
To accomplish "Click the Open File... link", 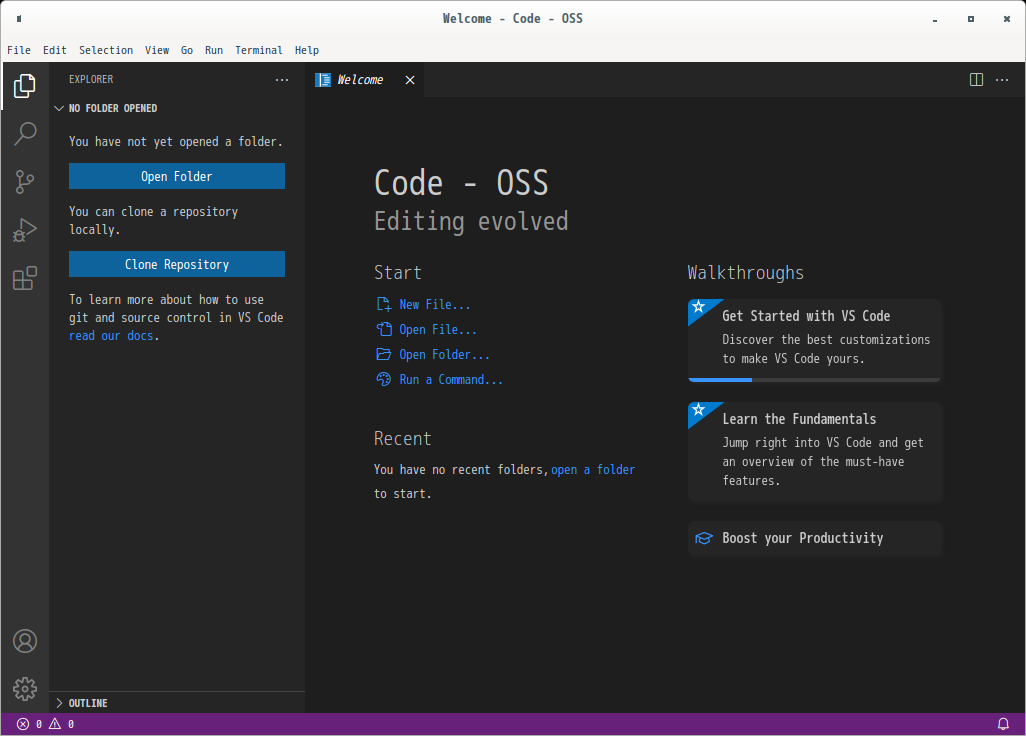I will [x=438, y=329].
